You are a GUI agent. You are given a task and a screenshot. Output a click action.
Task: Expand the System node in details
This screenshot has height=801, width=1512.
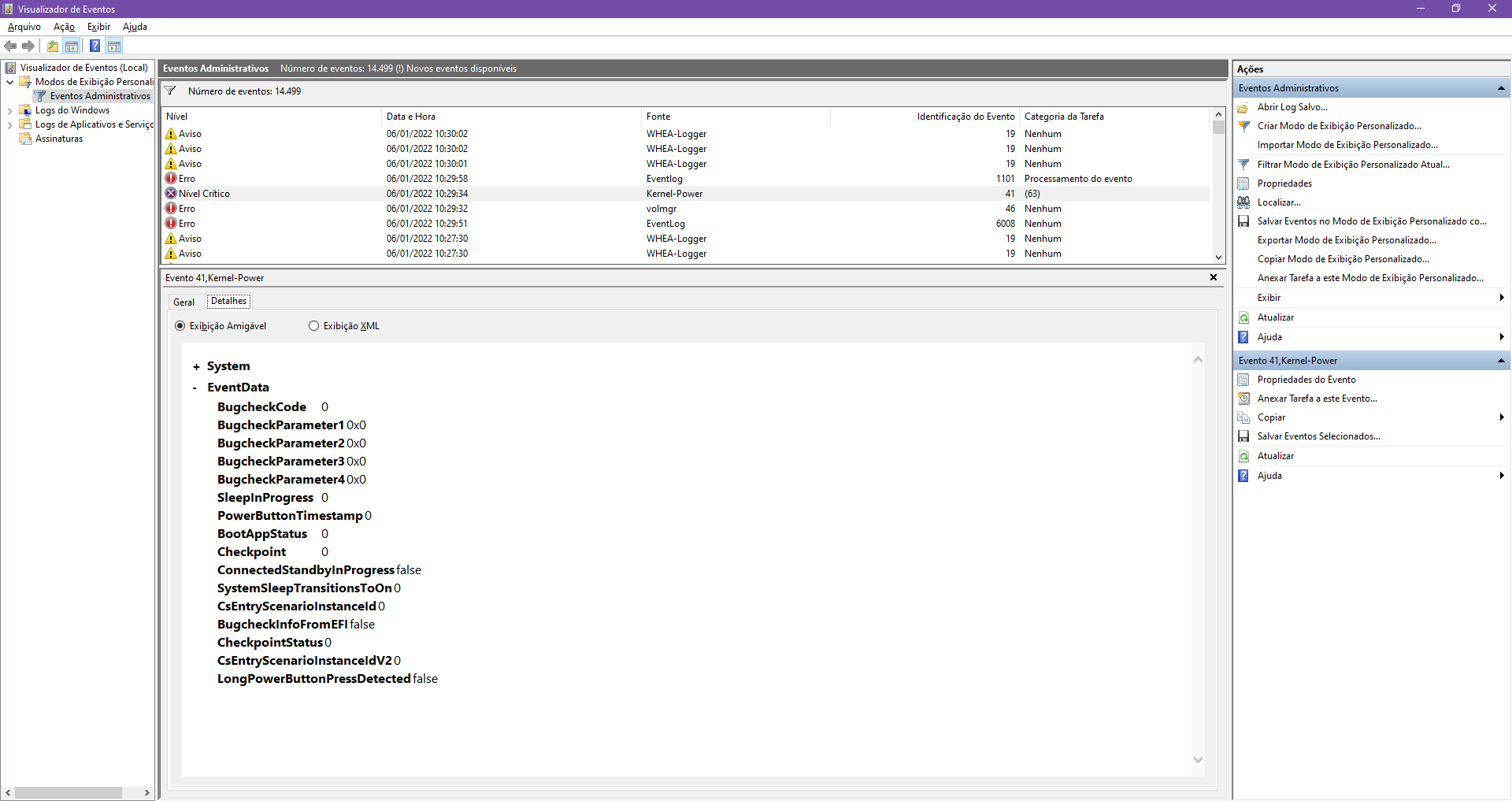pos(196,367)
